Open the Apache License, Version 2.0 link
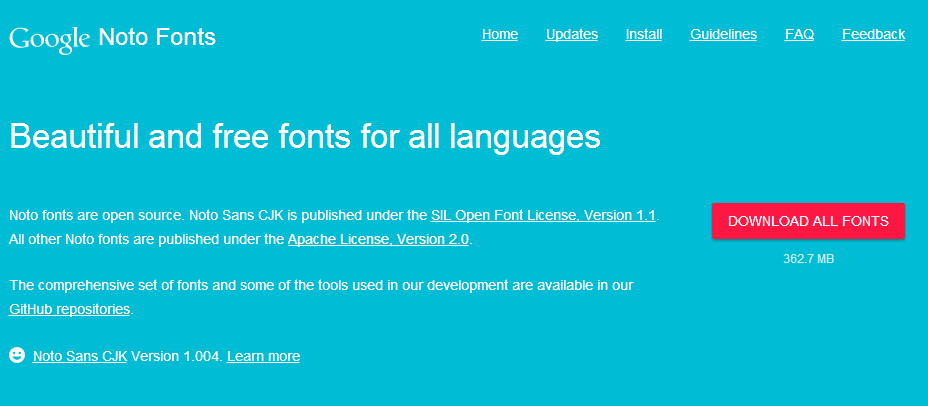Viewport: 928px width, 406px height. (x=378, y=239)
